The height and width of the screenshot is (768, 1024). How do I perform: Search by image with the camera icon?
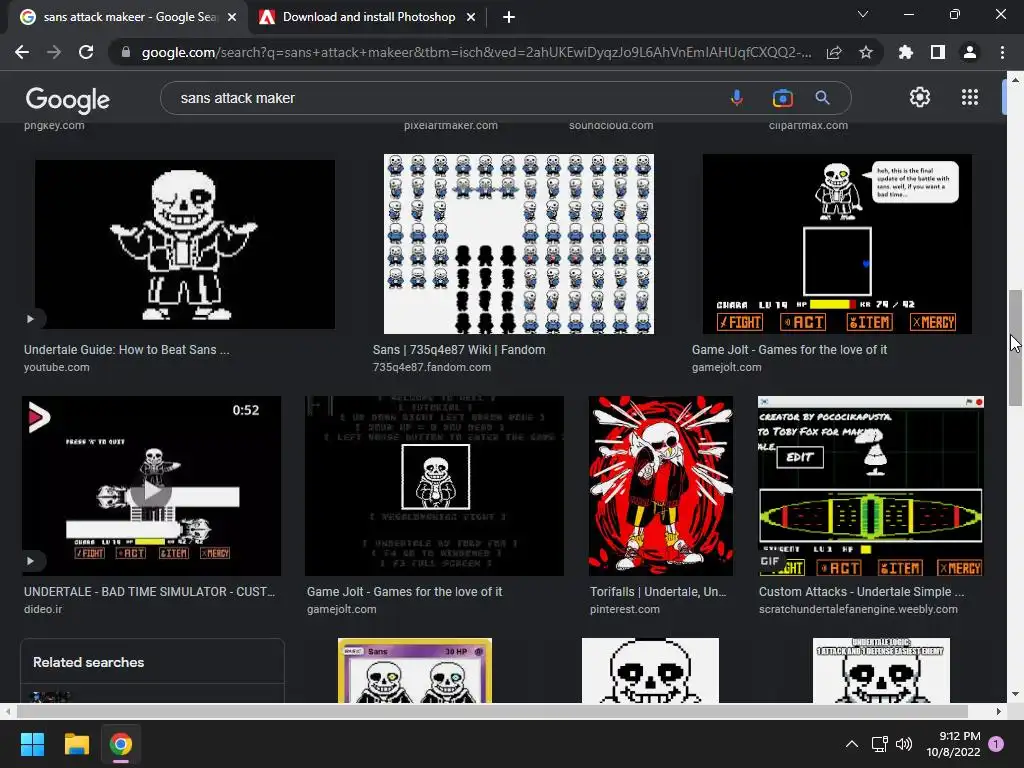(x=782, y=98)
